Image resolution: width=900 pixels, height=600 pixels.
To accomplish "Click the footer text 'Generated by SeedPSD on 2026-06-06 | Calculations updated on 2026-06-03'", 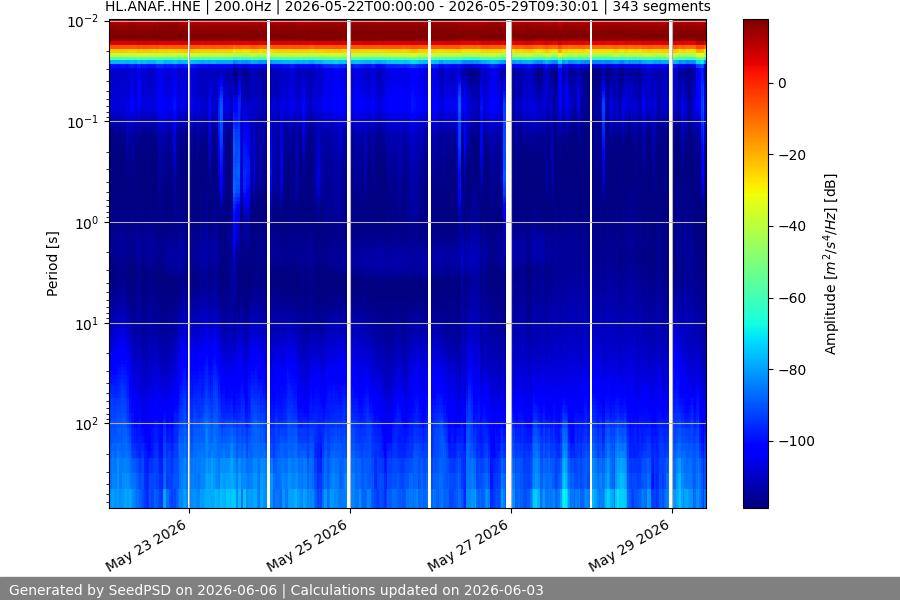I will point(276,590).
